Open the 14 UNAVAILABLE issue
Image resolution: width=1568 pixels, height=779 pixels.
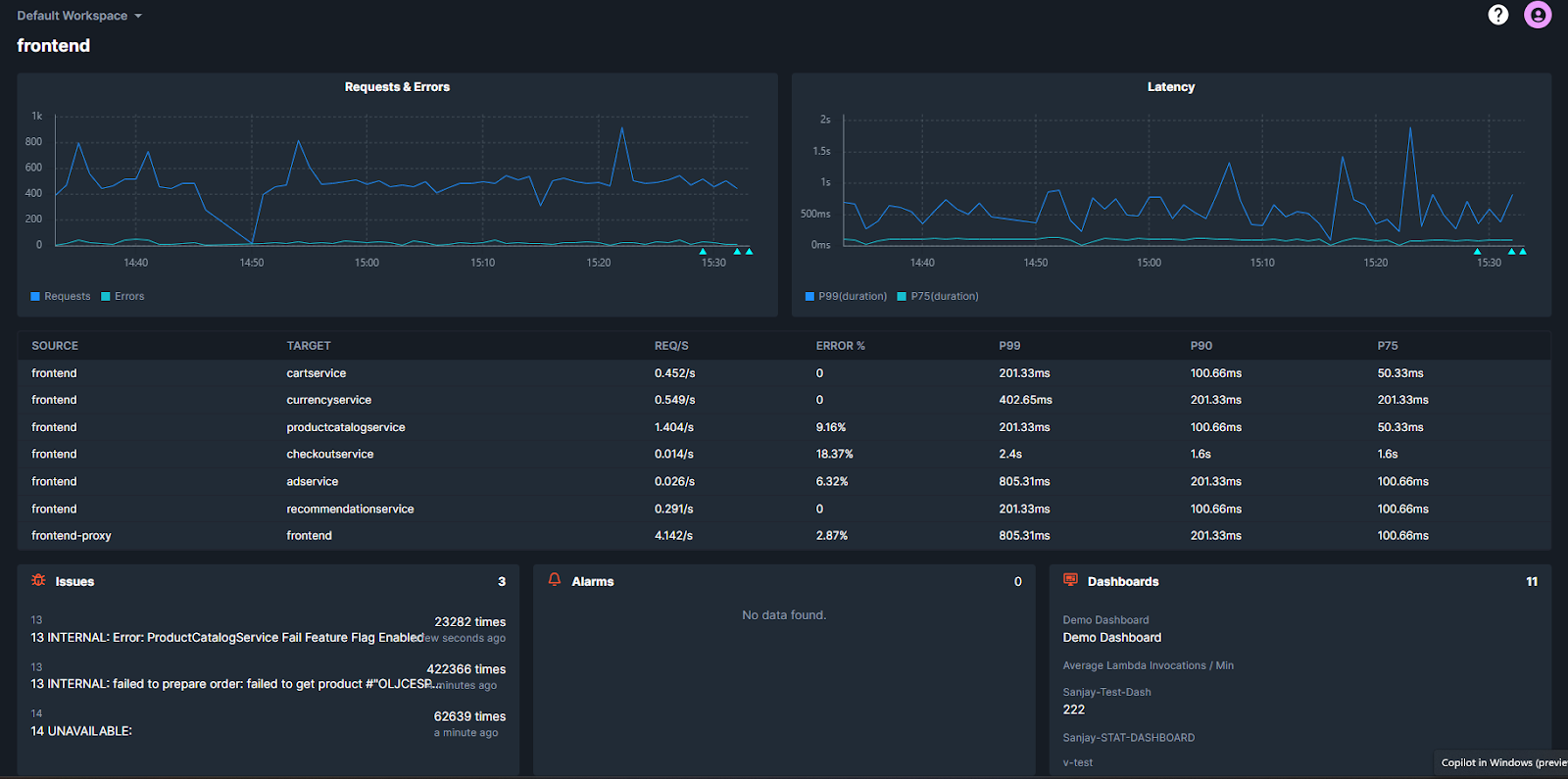(x=81, y=731)
